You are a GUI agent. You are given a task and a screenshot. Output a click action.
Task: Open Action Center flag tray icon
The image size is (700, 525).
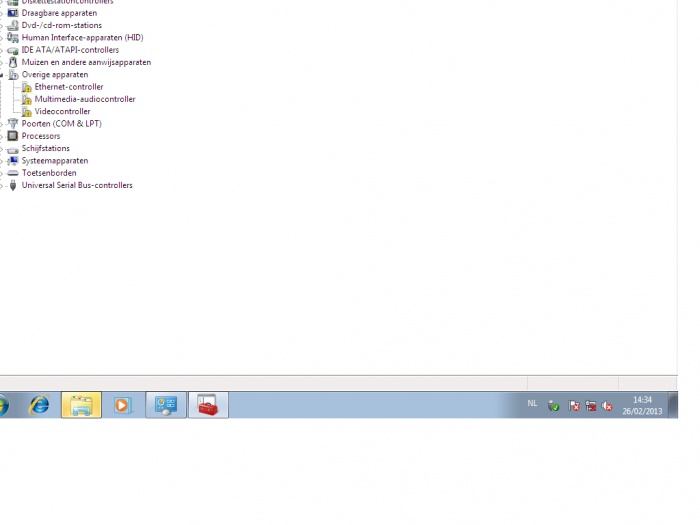[574, 406]
